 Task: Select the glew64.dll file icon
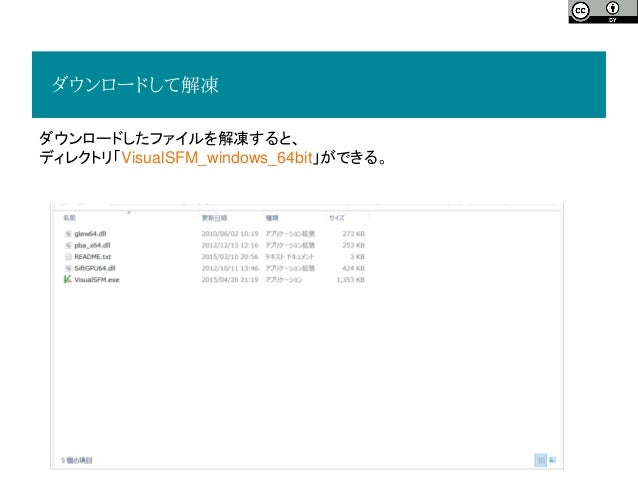tap(68, 234)
